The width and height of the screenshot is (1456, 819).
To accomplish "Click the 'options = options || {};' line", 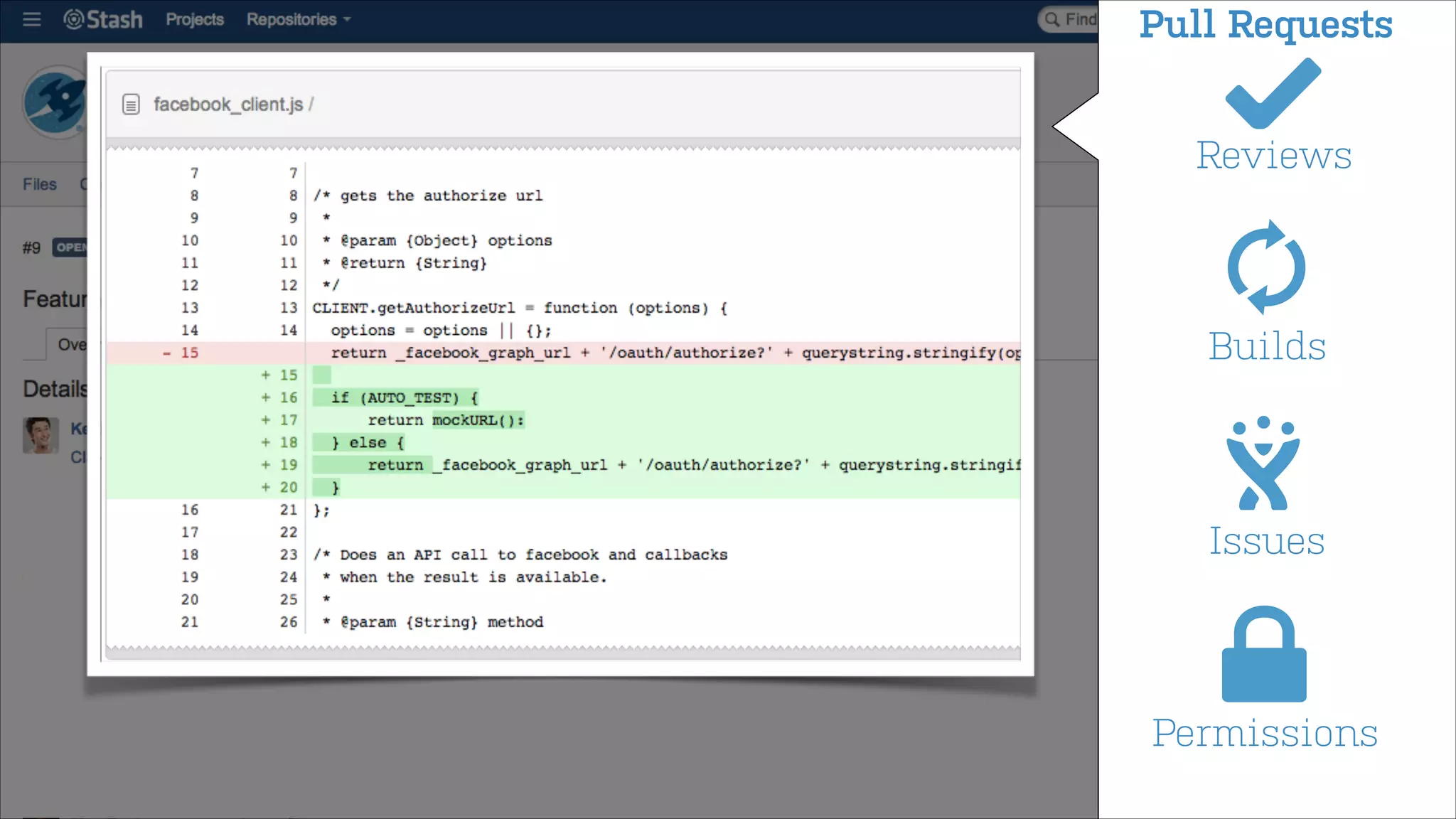I will tap(441, 331).
